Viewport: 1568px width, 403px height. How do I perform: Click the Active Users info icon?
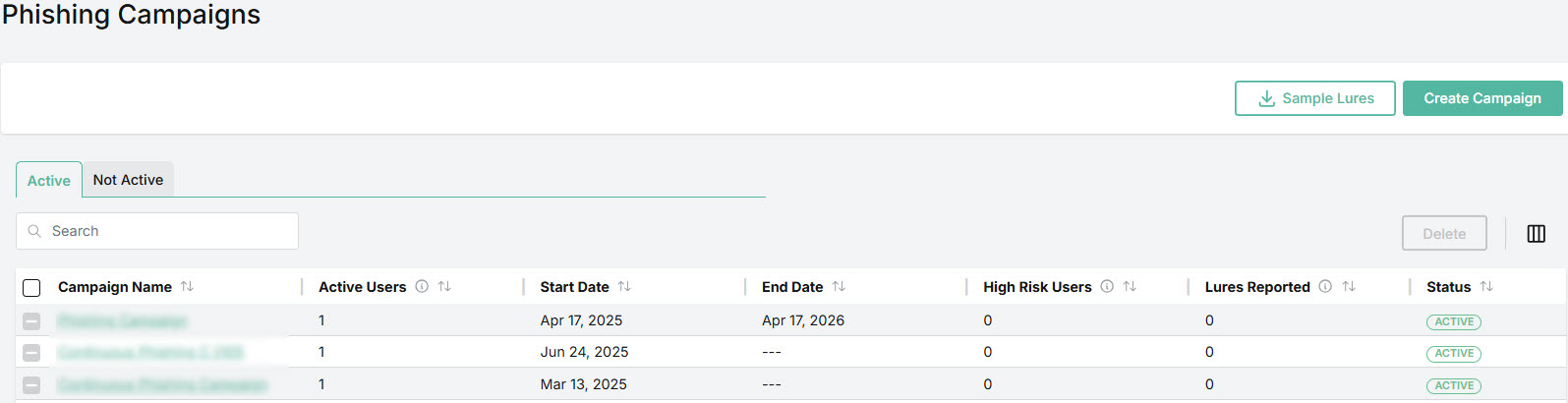coord(422,287)
